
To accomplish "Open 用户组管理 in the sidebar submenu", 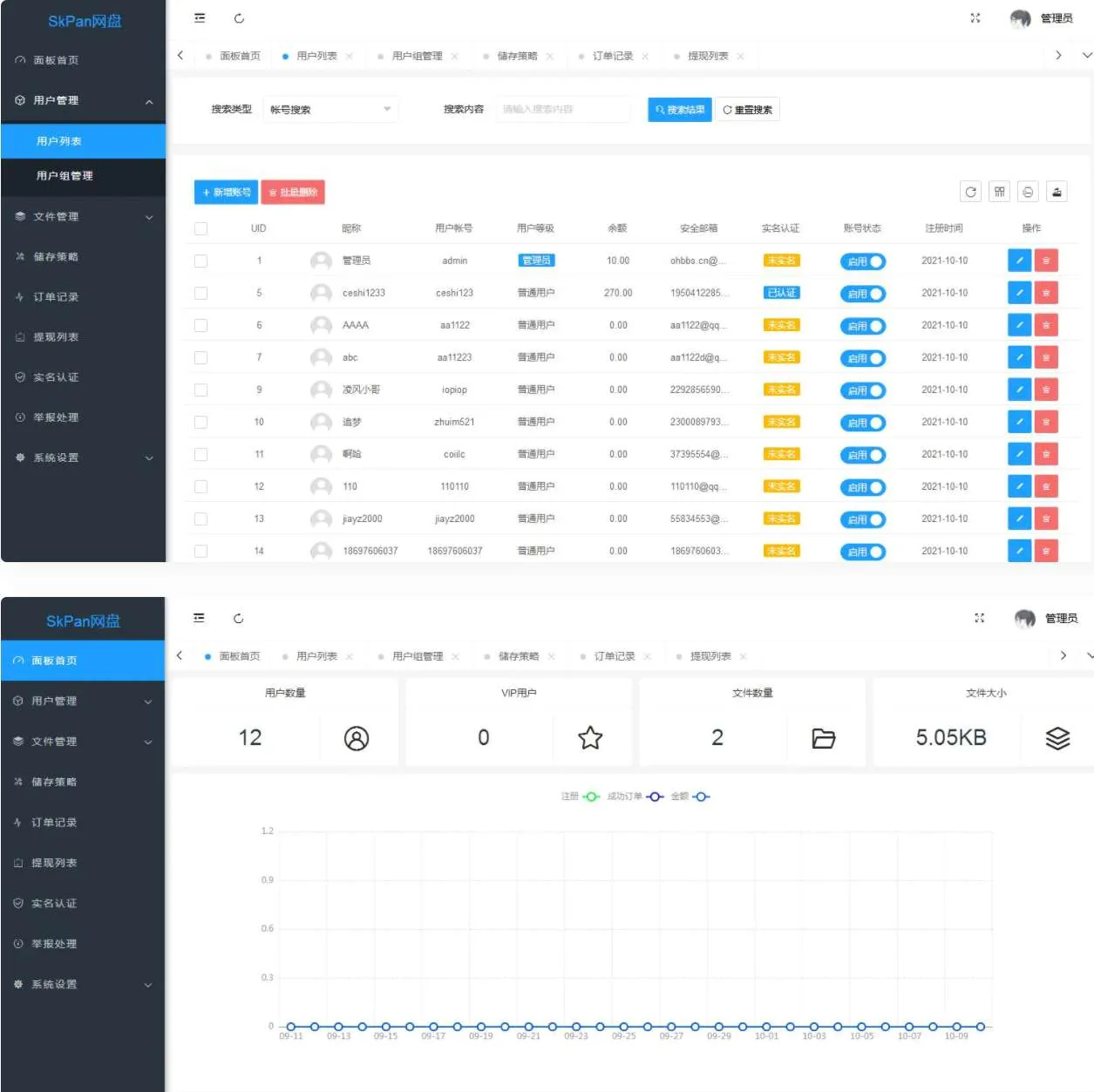I will point(65,176).
